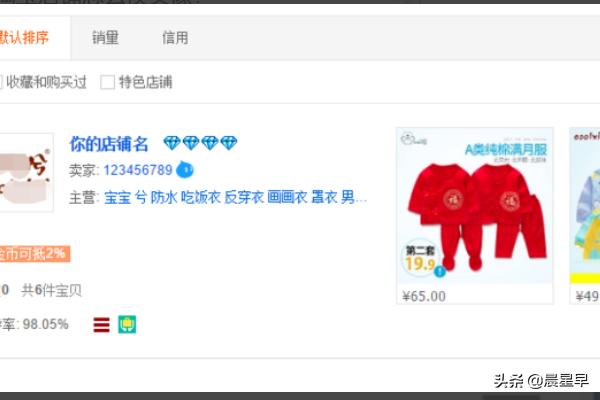
Task: Select the 默认排序 tab
Action: pyautogui.click(x=24, y=38)
